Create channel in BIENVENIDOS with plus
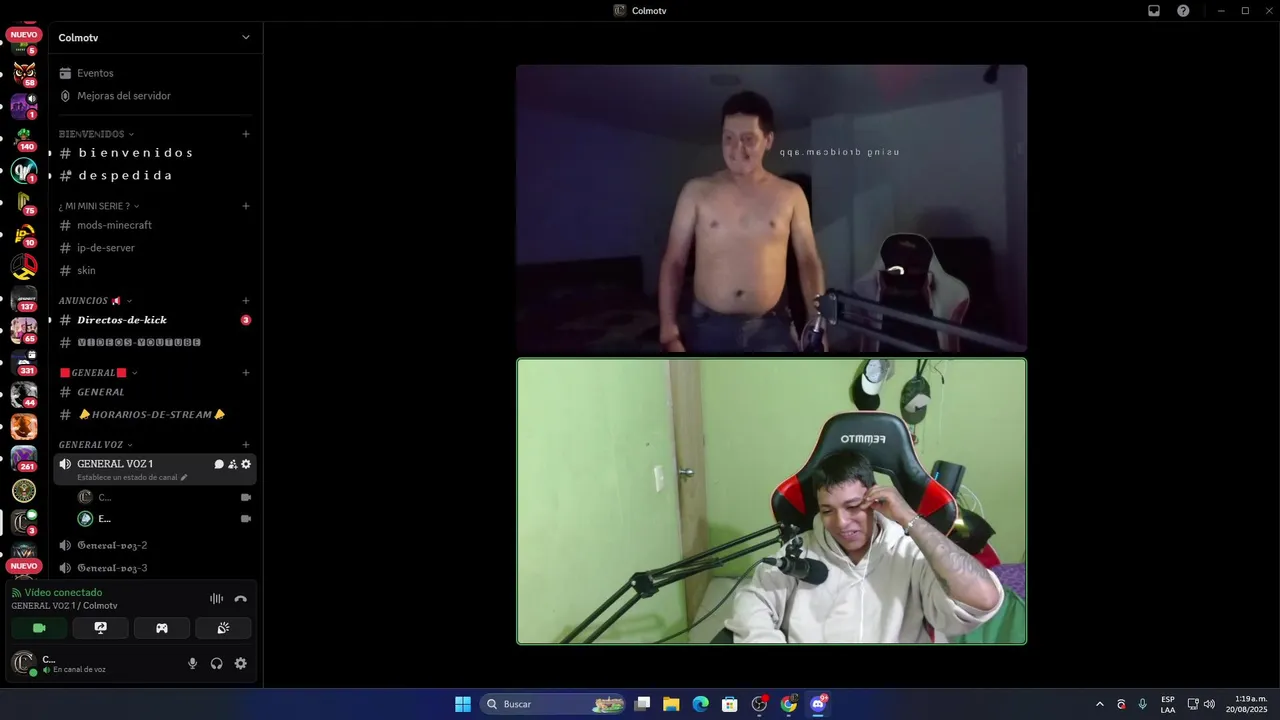Screen dimensions: 1280x720 246,134
